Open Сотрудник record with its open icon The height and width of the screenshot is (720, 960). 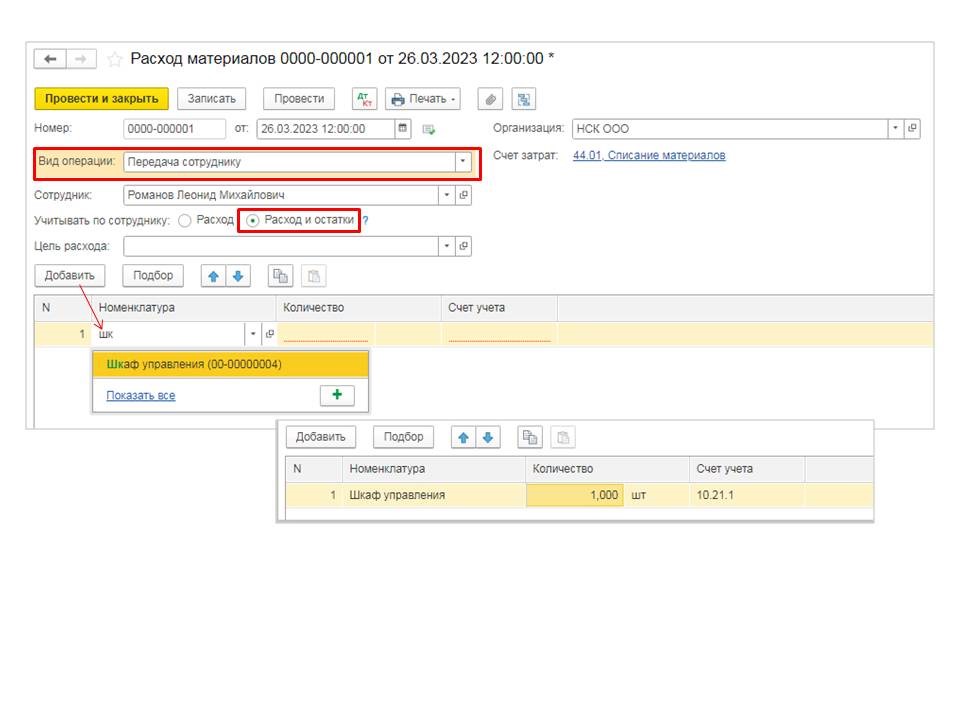[463, 195]
